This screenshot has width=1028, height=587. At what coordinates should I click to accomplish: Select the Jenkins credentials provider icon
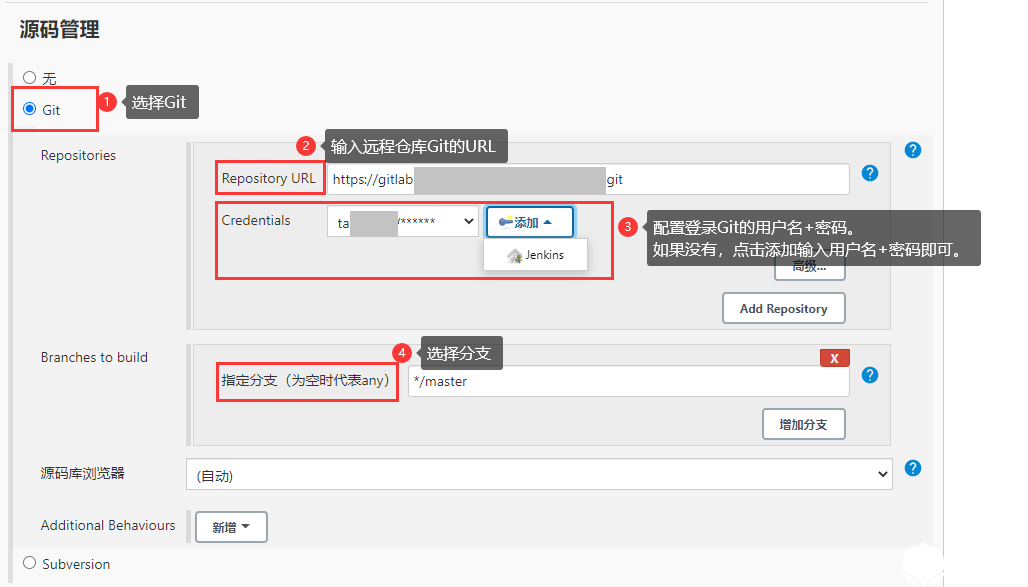pyautogui.click(x=515, y=255)
